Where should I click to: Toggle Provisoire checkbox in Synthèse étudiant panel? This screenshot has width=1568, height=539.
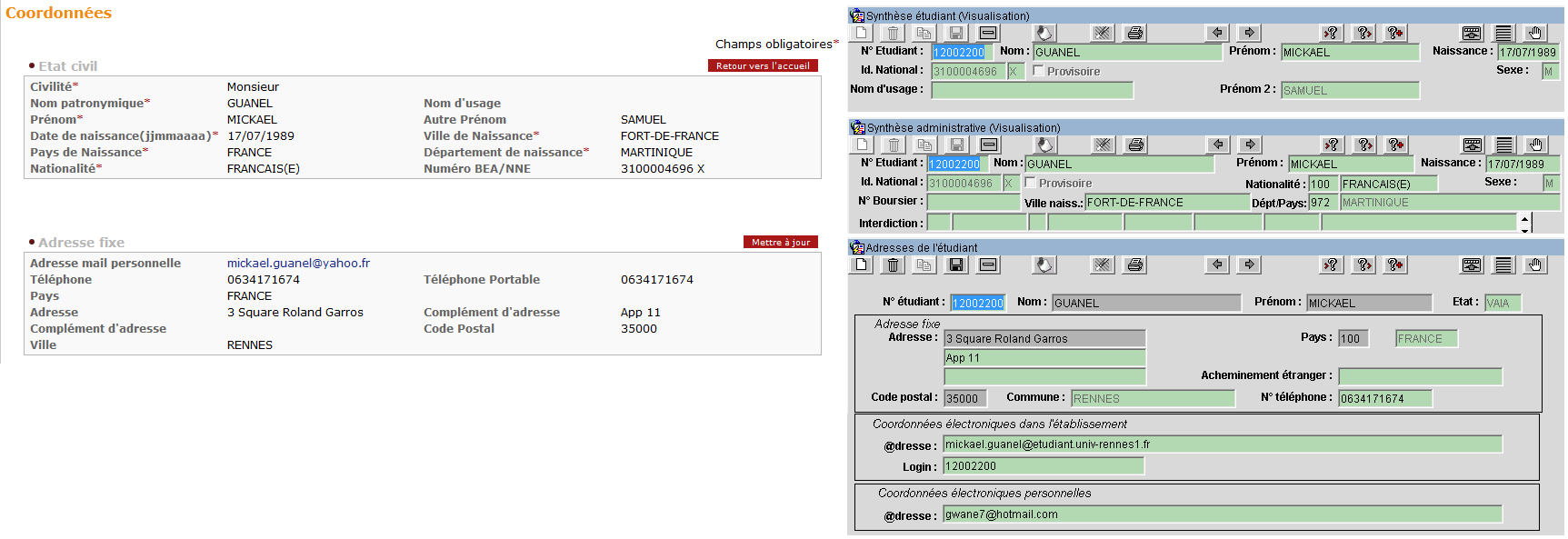[x=1038, y=71]
